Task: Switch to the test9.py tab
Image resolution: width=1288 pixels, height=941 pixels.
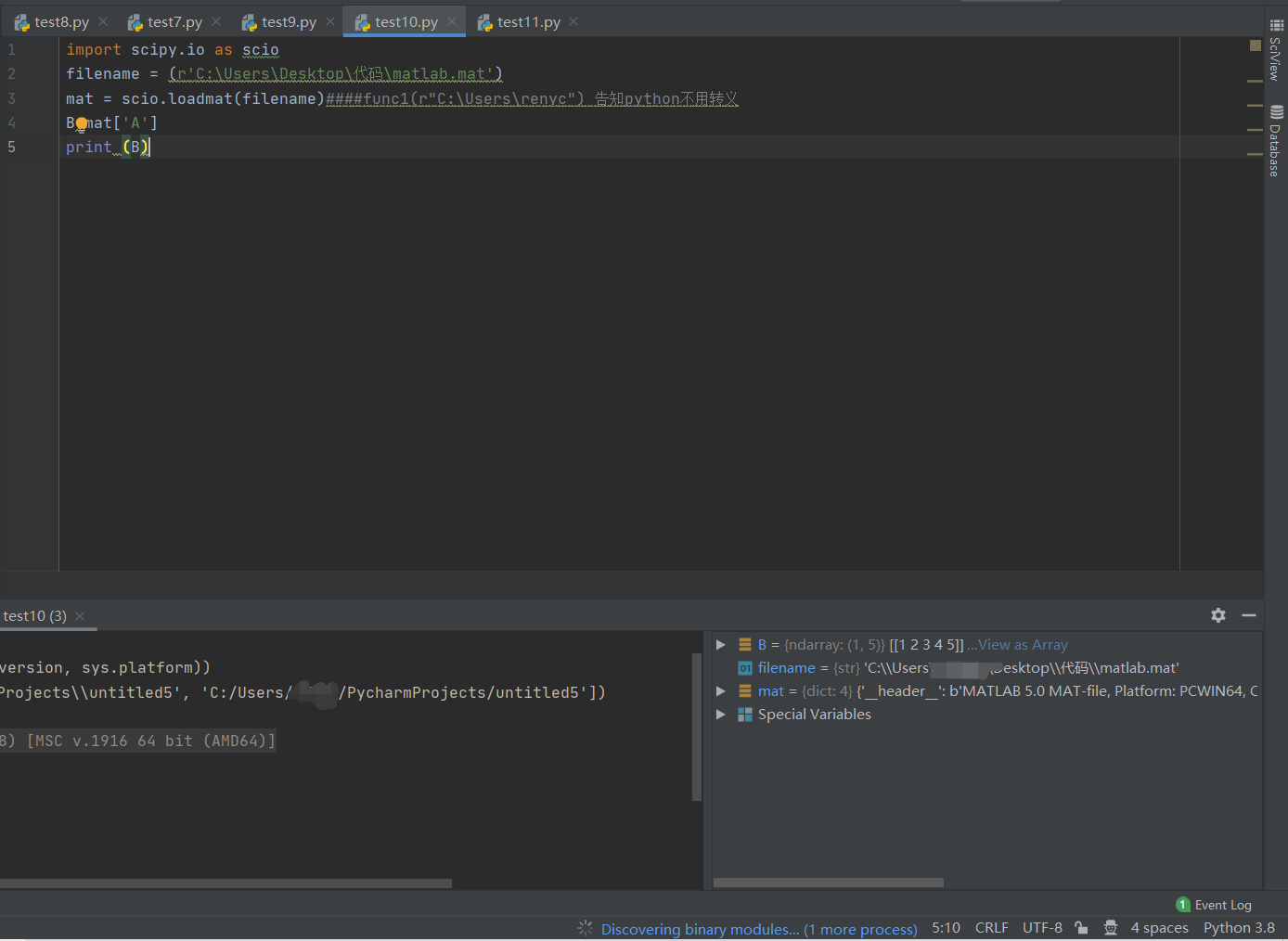Action: [x=289, y=21]
